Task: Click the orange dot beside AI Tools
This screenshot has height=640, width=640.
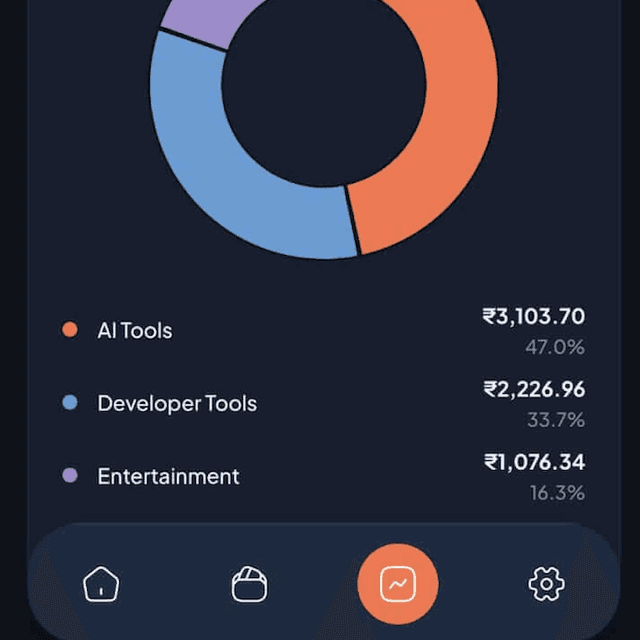Action: point(70,330)
